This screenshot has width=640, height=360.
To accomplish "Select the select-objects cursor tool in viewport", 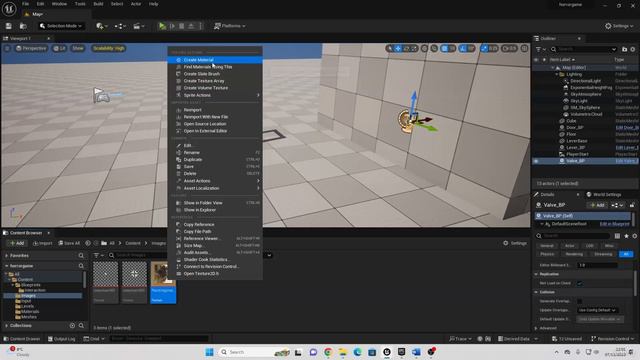I will pyautogui.click(x=390, y=49).
